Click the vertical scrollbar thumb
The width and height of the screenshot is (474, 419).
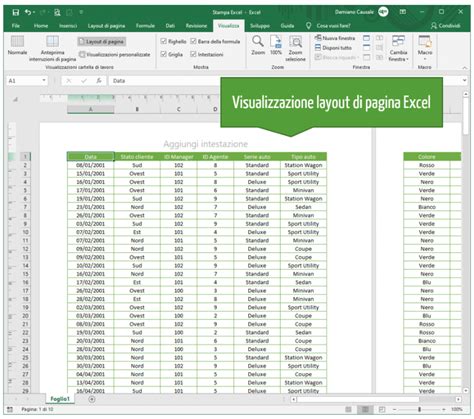tap(466, 115)
